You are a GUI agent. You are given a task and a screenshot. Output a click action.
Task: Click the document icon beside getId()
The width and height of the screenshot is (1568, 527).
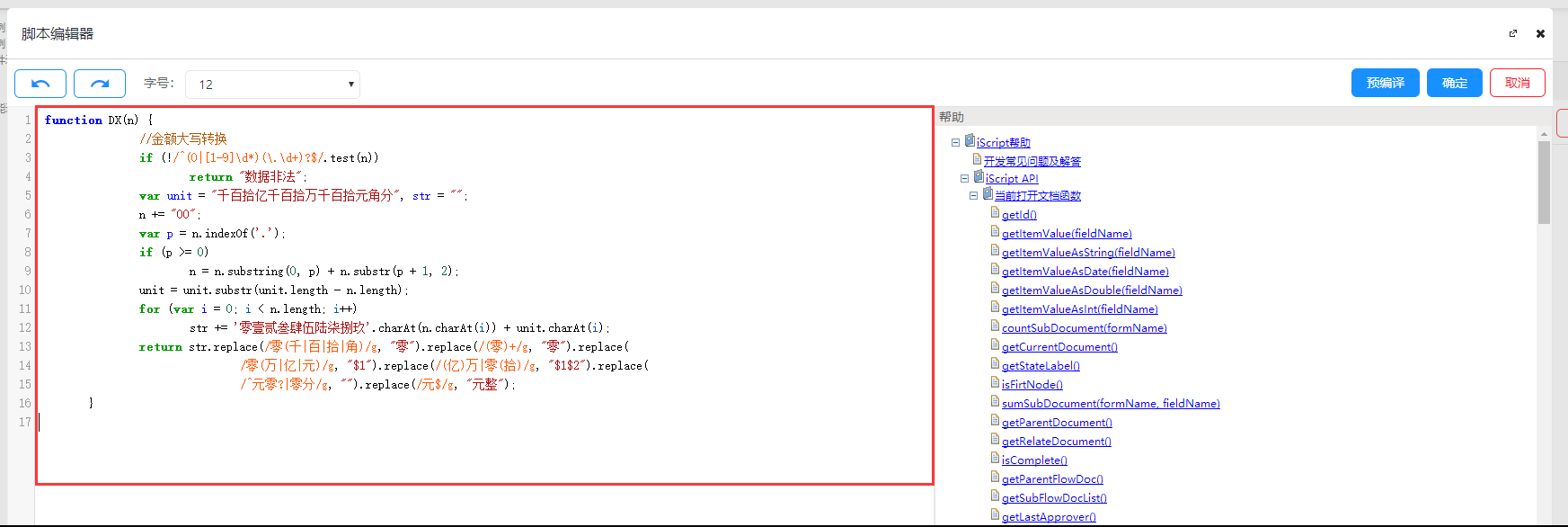pos(995,213)
